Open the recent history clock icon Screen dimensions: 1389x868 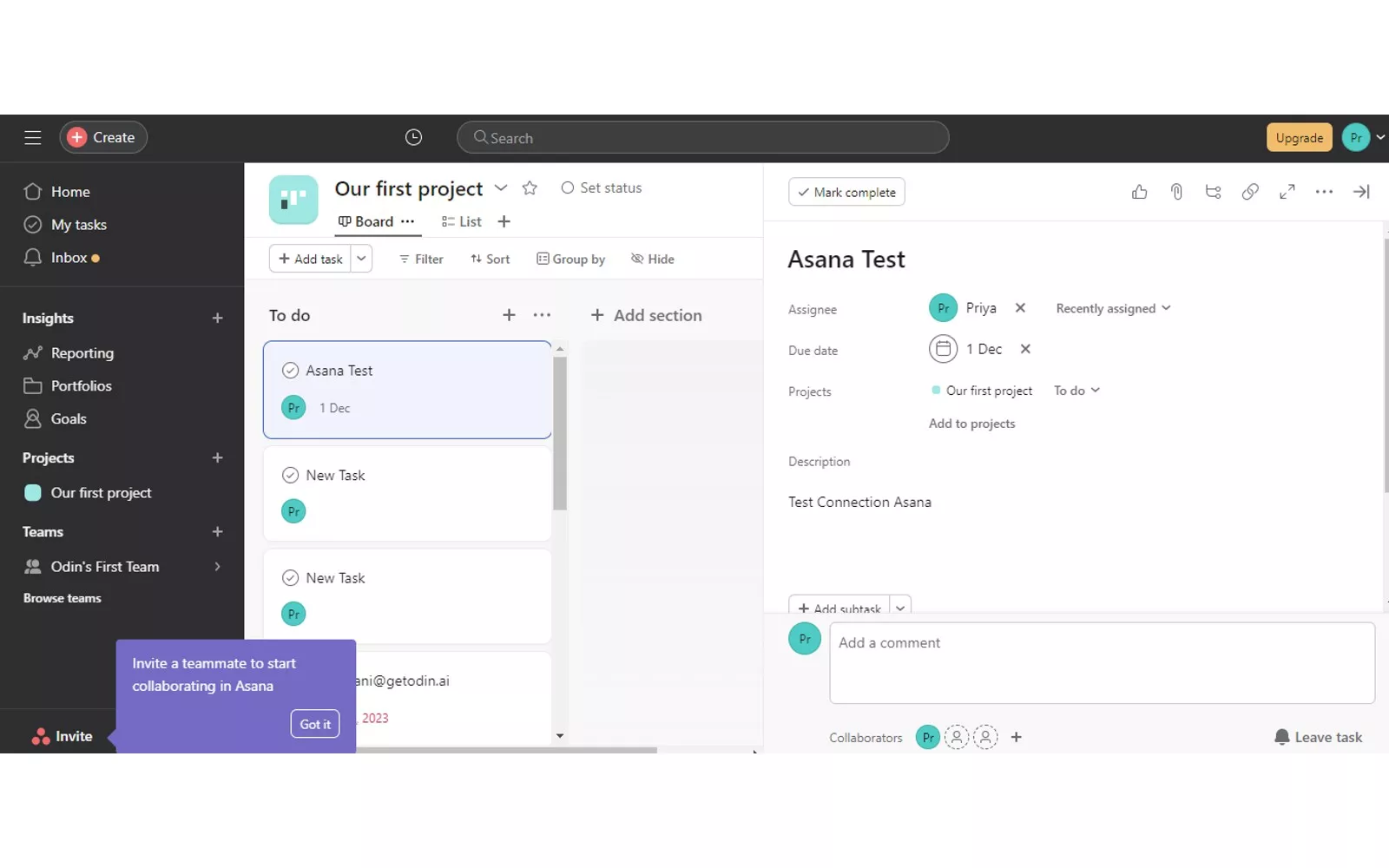tap(413, 137)
